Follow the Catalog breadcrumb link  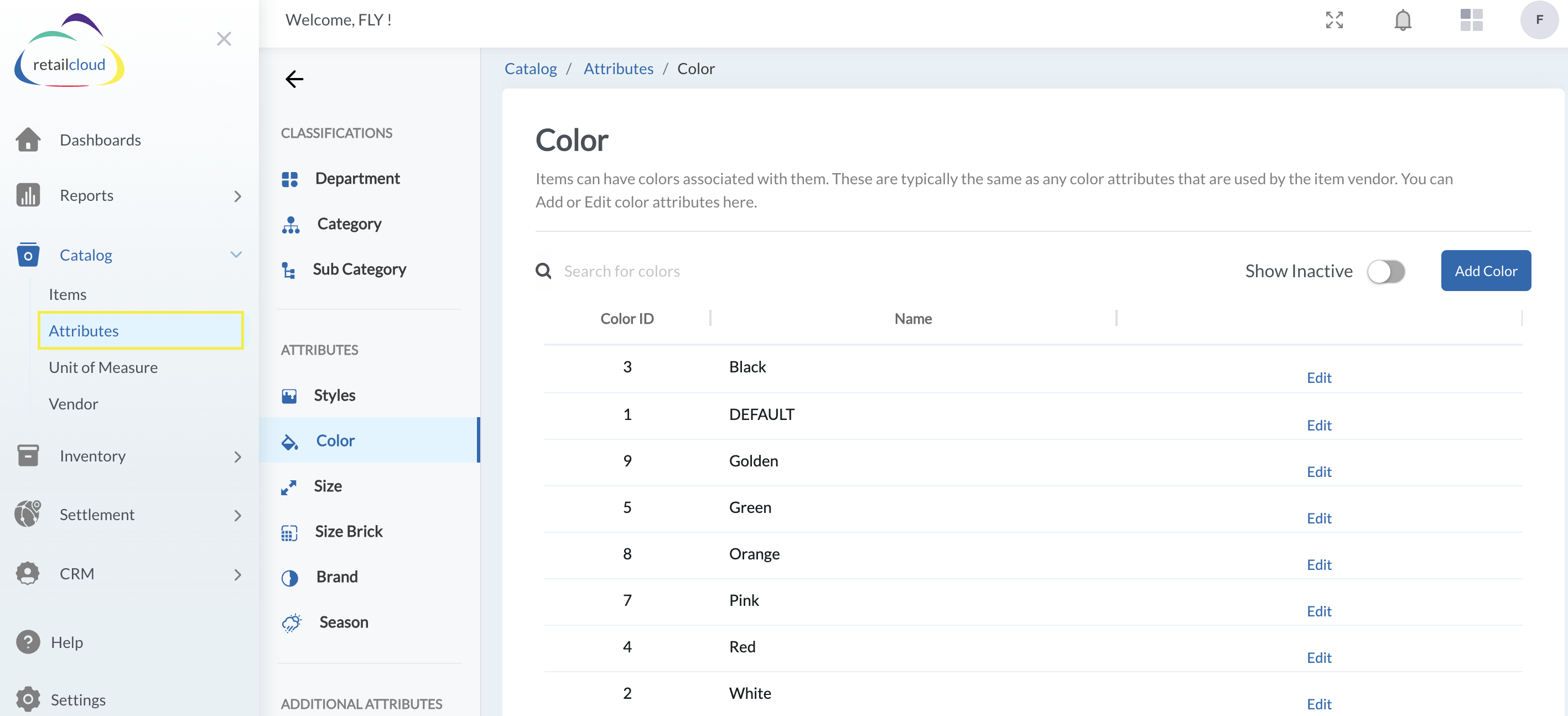coord(530,68)
